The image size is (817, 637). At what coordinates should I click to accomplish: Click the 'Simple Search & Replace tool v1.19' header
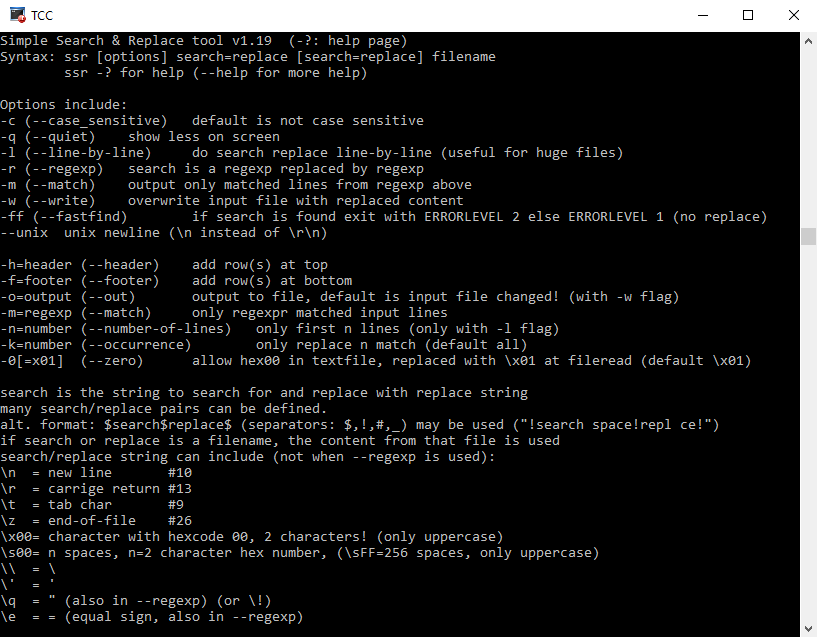click(136, 41)
